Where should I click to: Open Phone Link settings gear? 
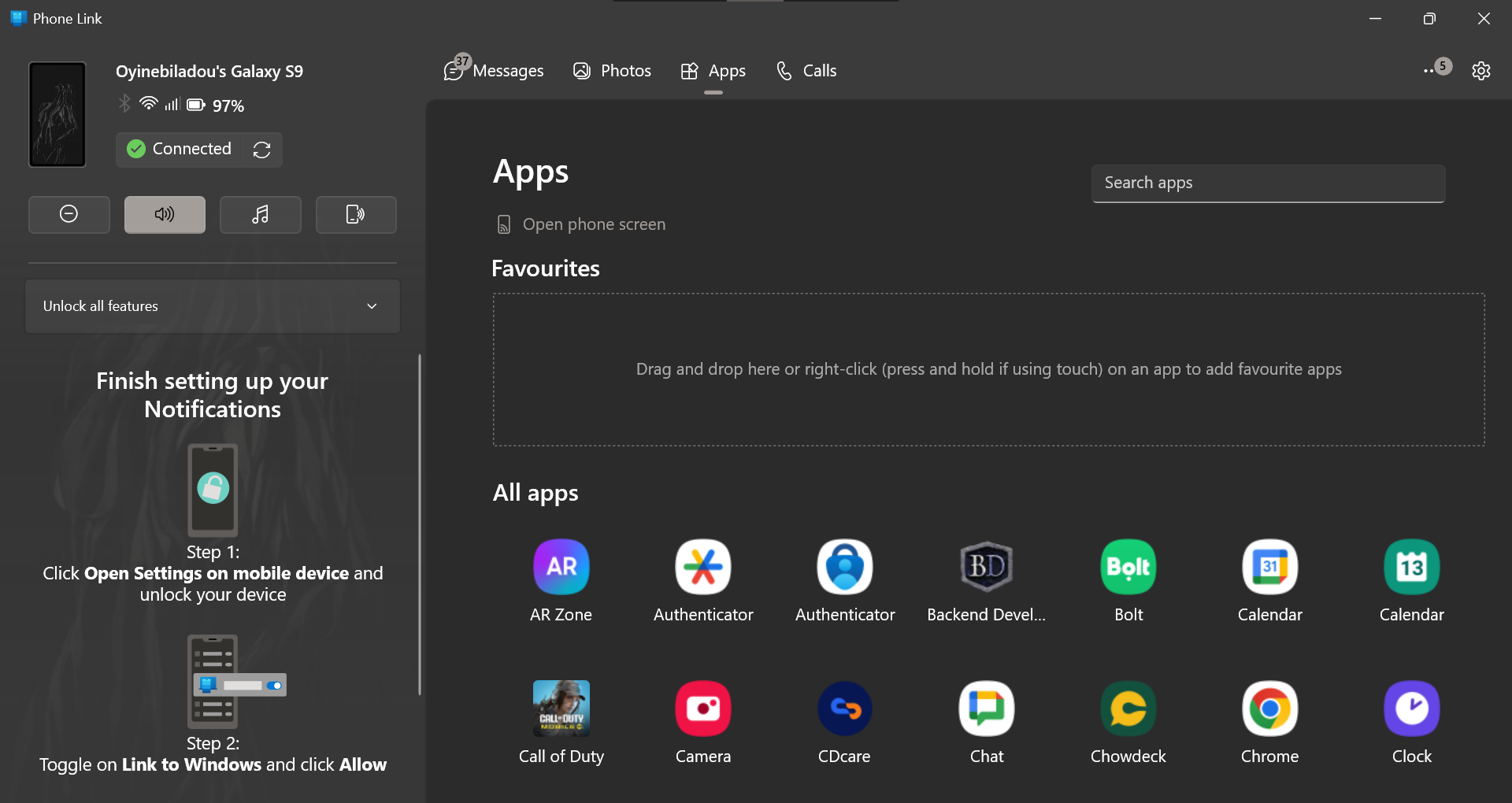click(1481, 71)
